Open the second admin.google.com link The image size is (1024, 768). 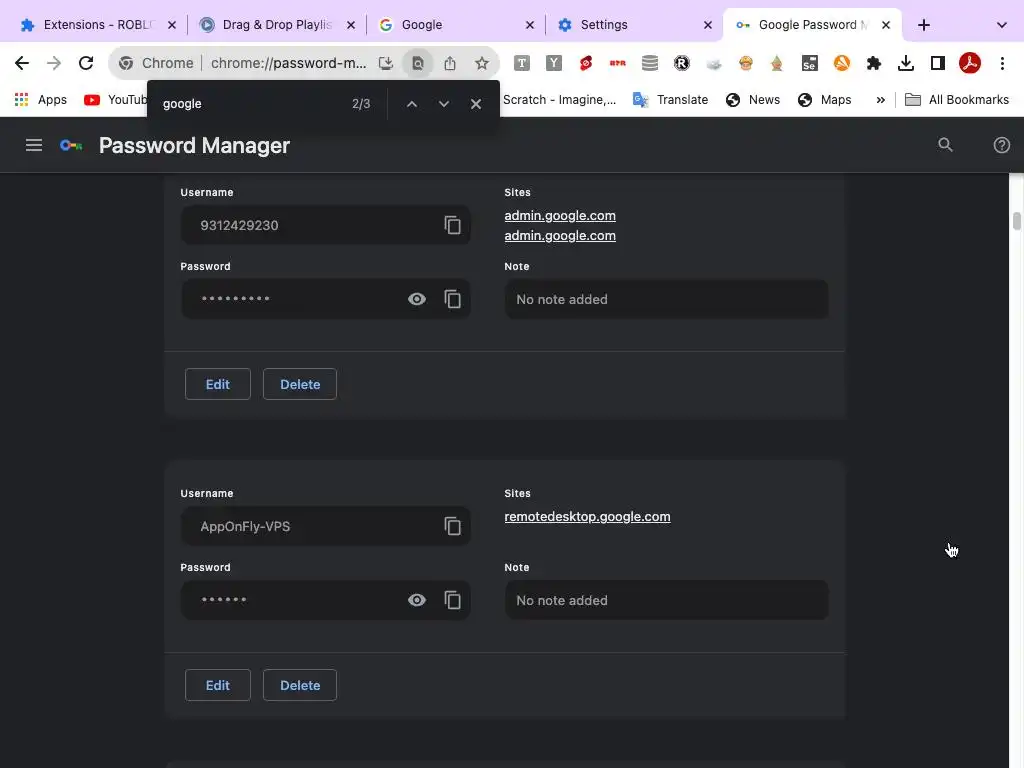[560, 236]
